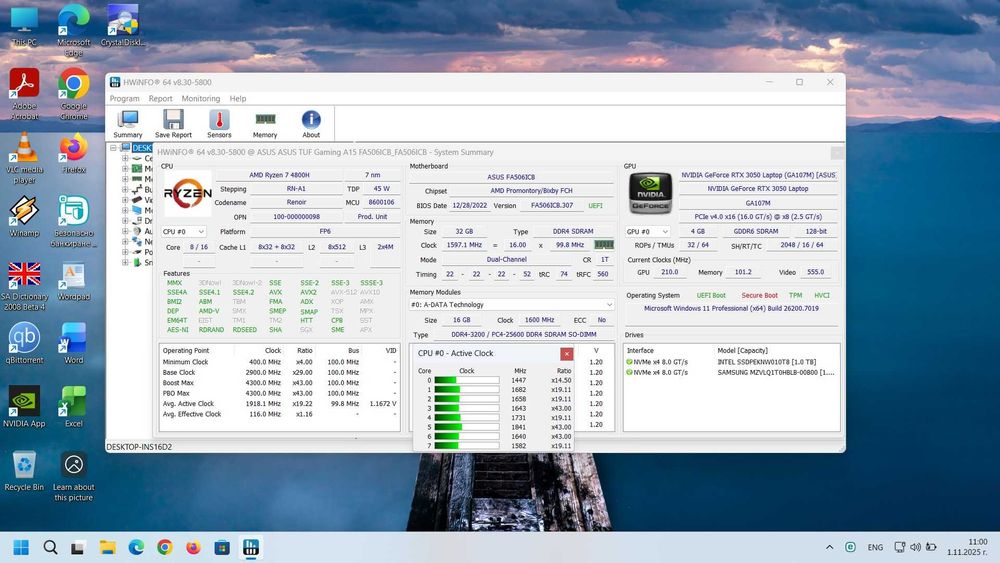Image resolution: width=1000 pixels, height=563 pixels.
Task: Open taskbar Search magnifier icon
Action: click(x=50, y=547)
